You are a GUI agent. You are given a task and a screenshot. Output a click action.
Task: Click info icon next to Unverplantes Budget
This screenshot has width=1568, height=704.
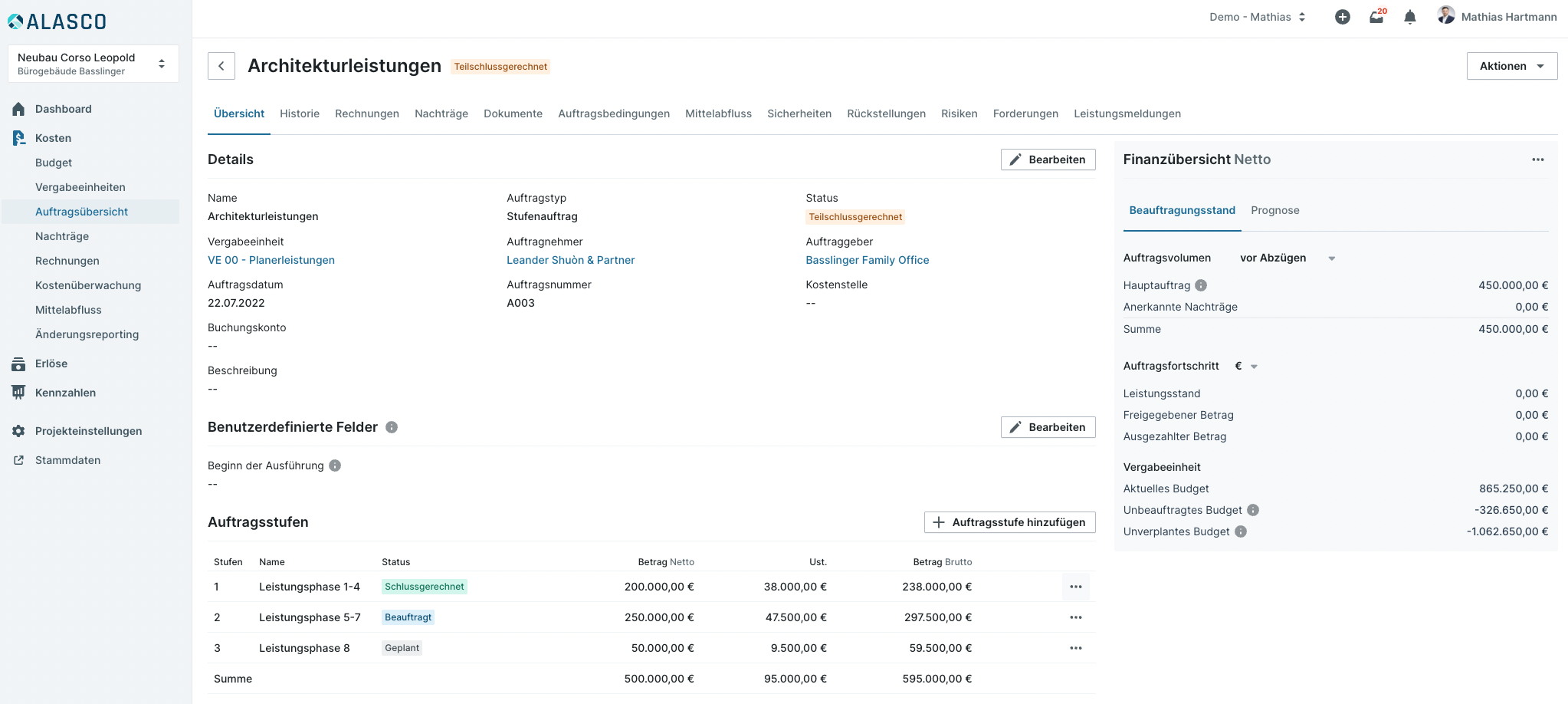pyautogui.click(x=1241, y=531)
